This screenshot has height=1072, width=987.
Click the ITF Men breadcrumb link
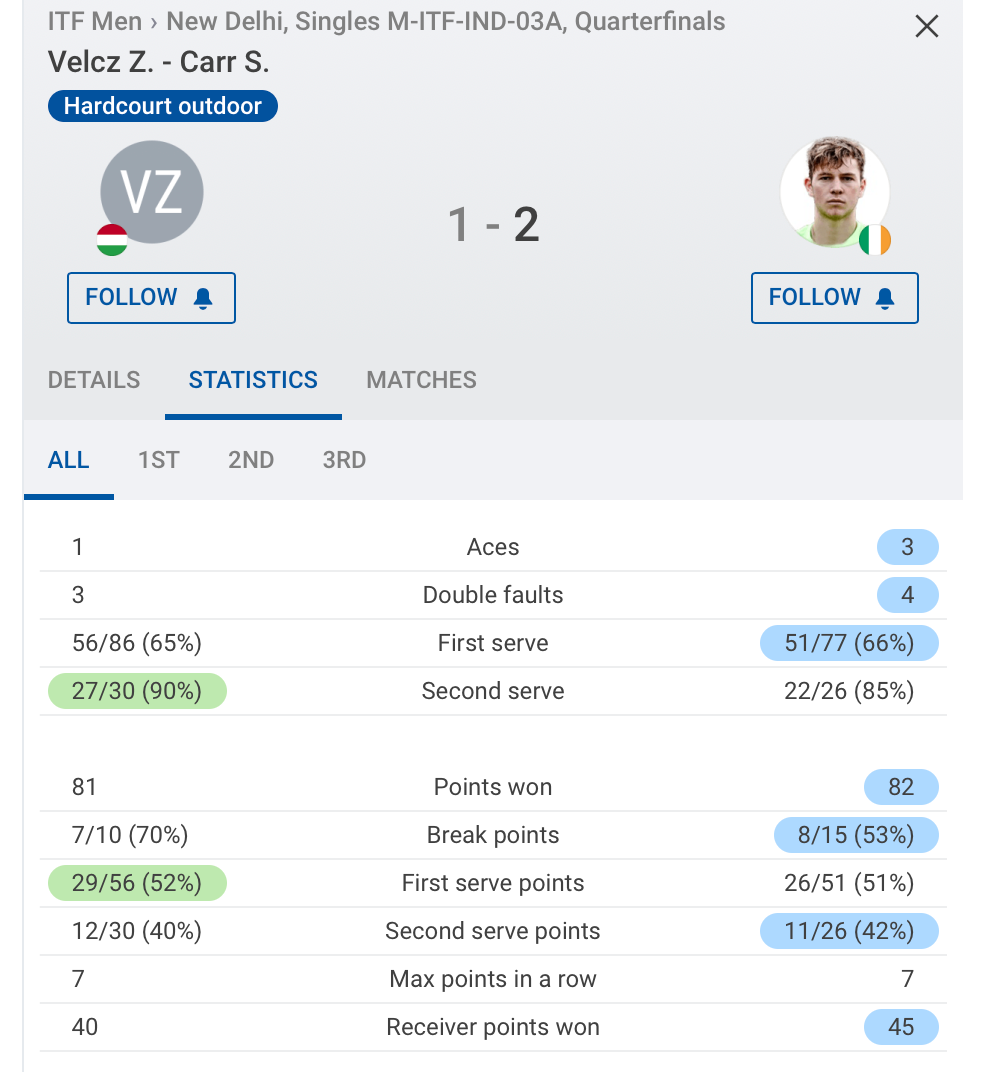pyautogui.click(x=95, y=21)
